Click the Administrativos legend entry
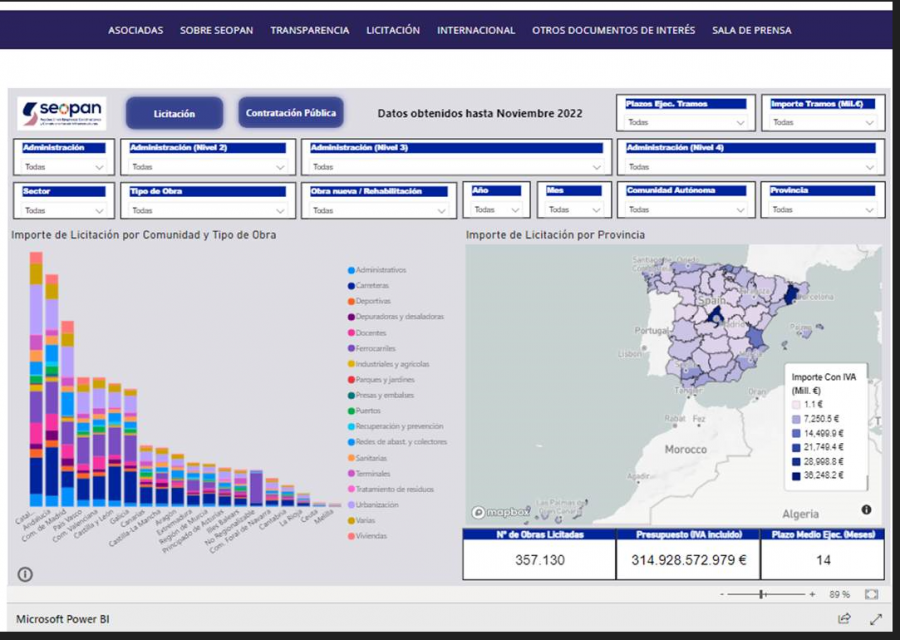900x640 pixels. click(377, 270)
